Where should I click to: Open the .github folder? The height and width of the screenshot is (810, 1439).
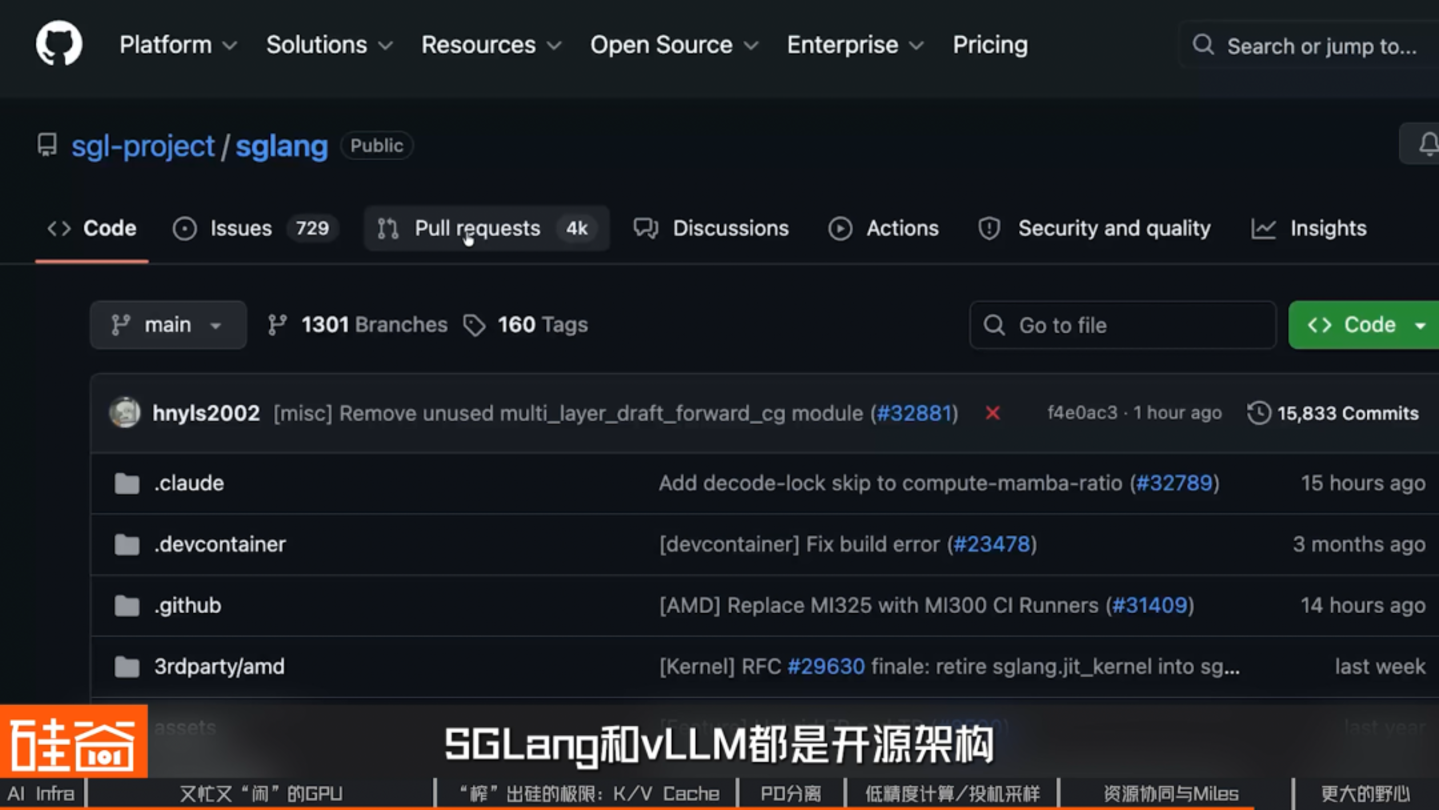(x=188, y=605)
